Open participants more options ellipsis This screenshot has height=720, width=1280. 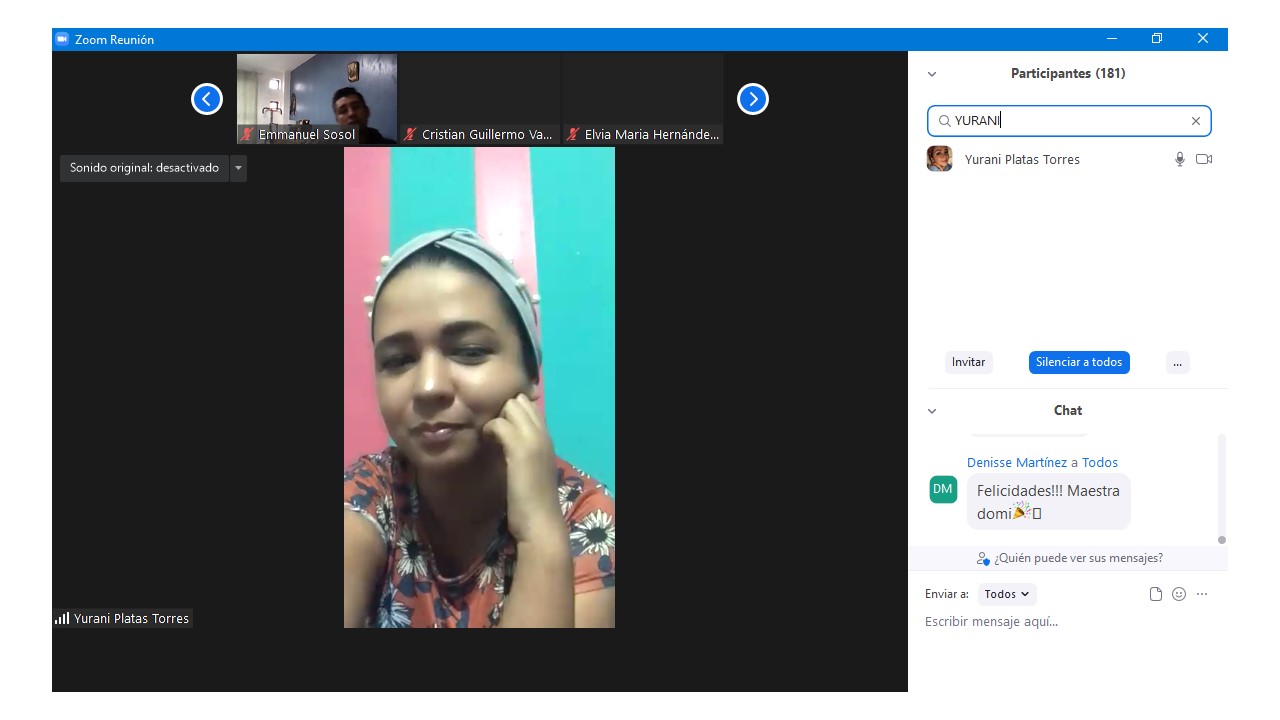pos(1177,362)
